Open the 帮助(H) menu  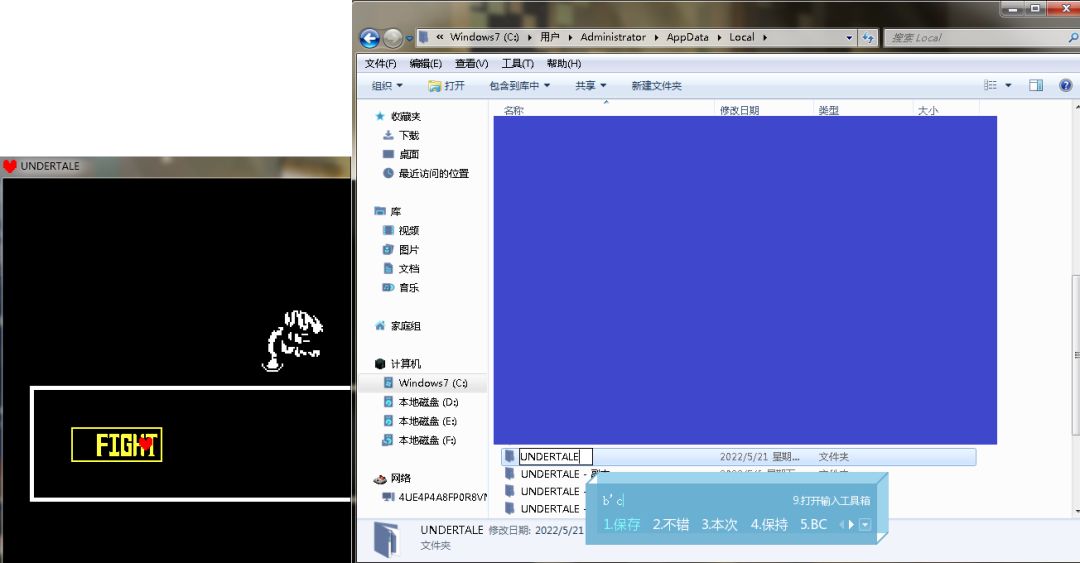click(563, 63)
